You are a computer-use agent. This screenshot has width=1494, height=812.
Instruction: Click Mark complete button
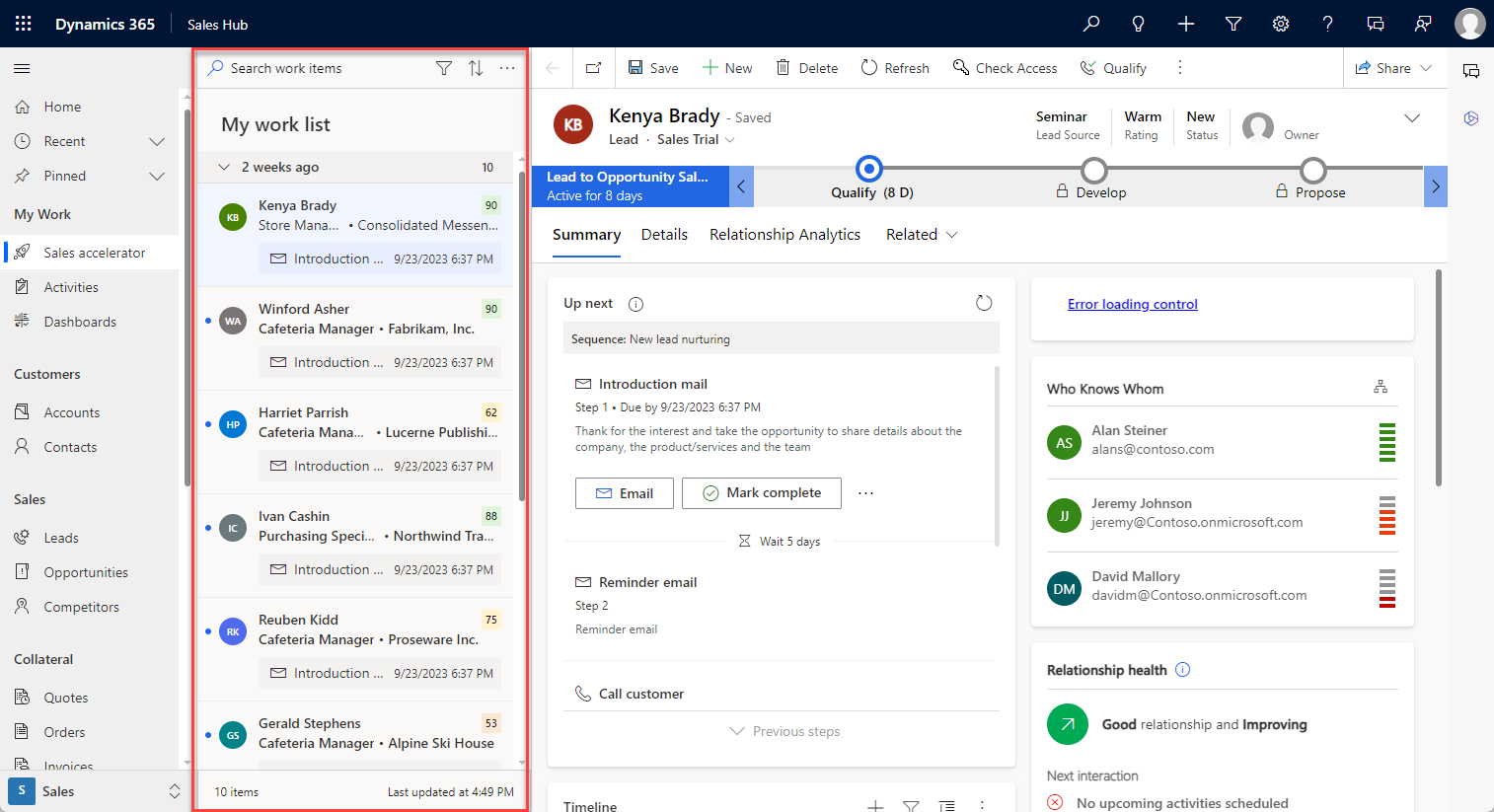pyautogui.click(x=762, y=493)
